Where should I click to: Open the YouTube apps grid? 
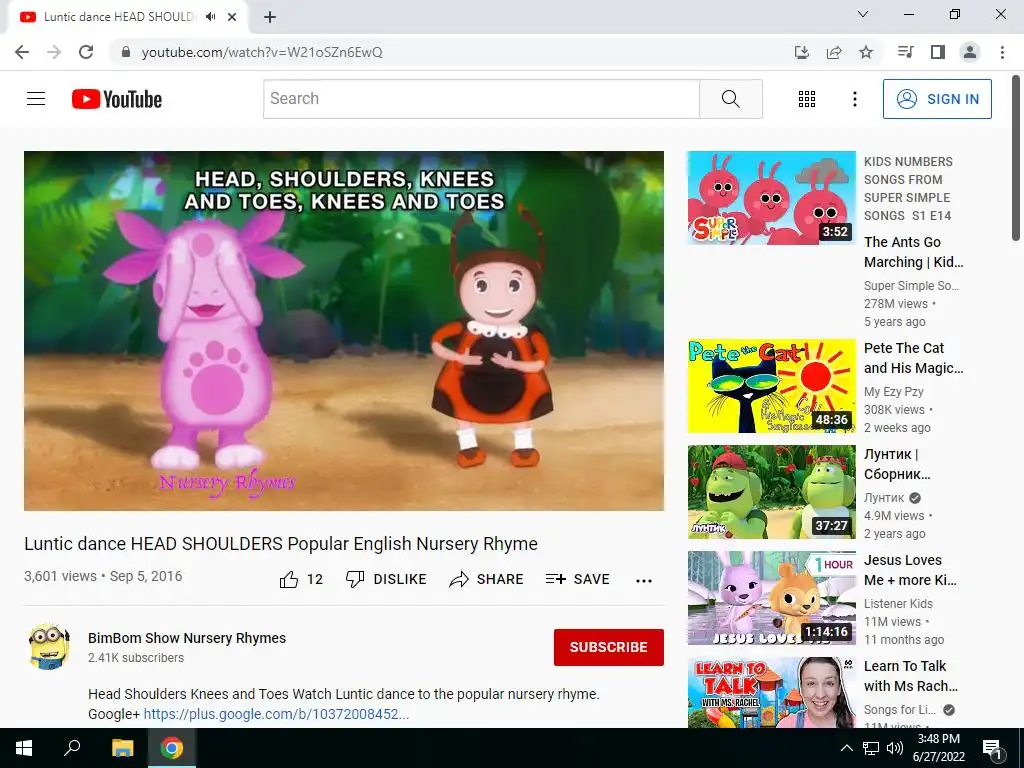[807, 99]
